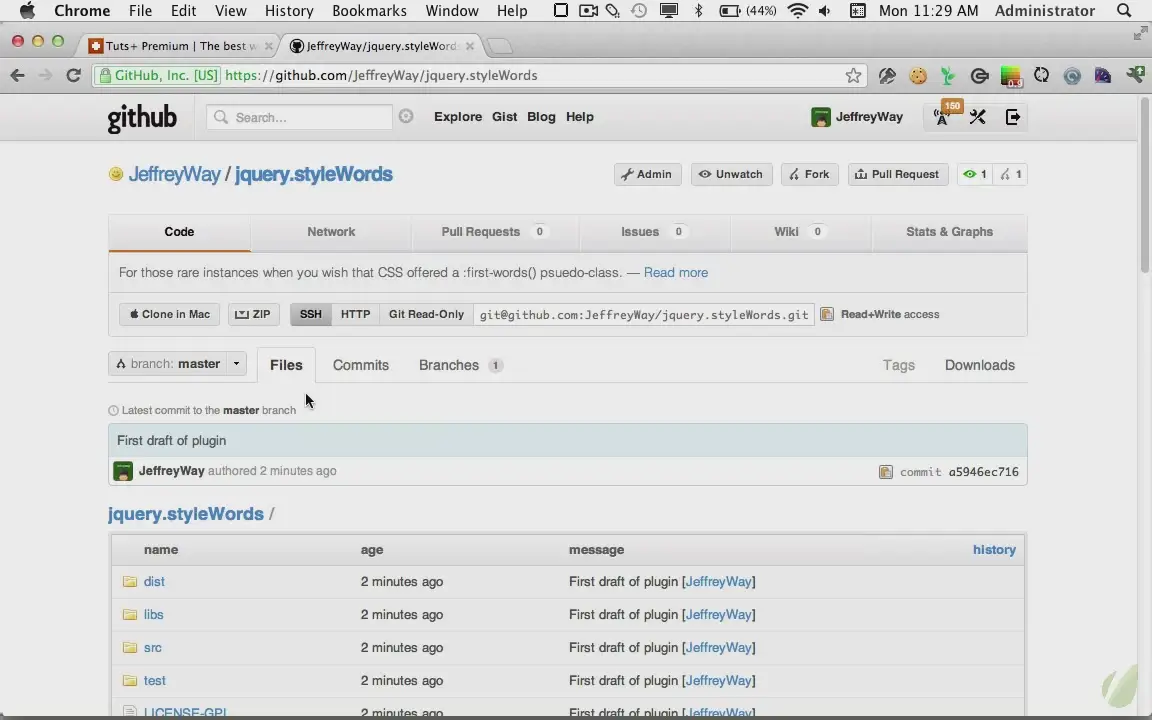Open the Chrome application menu
The height and width of the screenshot is (720, 1152).
[x=82, y=10]
